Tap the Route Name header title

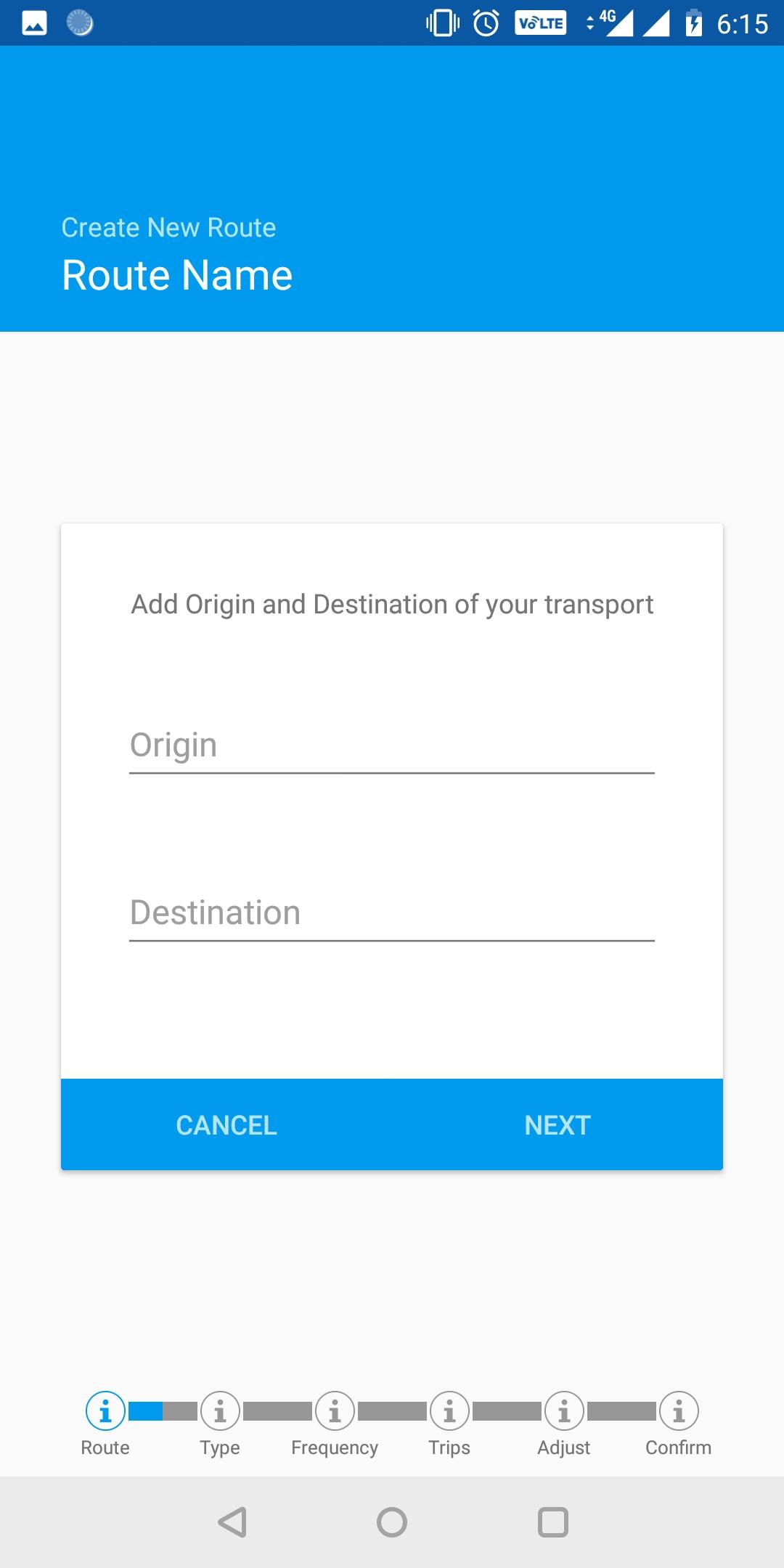(x=177, y=276)
